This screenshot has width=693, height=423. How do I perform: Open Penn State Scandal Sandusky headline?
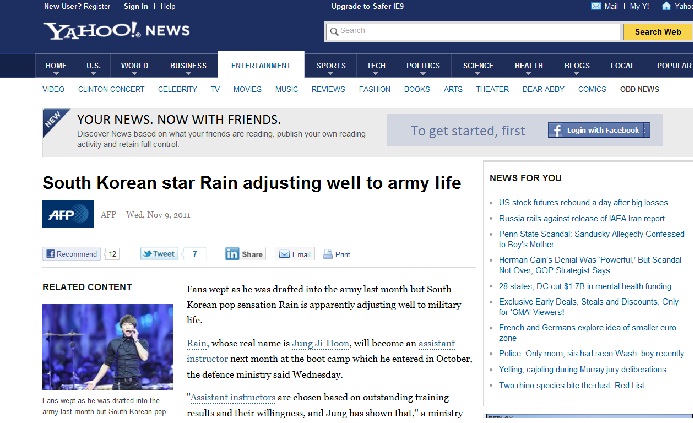pyautogui.click(x=591, y=239)
